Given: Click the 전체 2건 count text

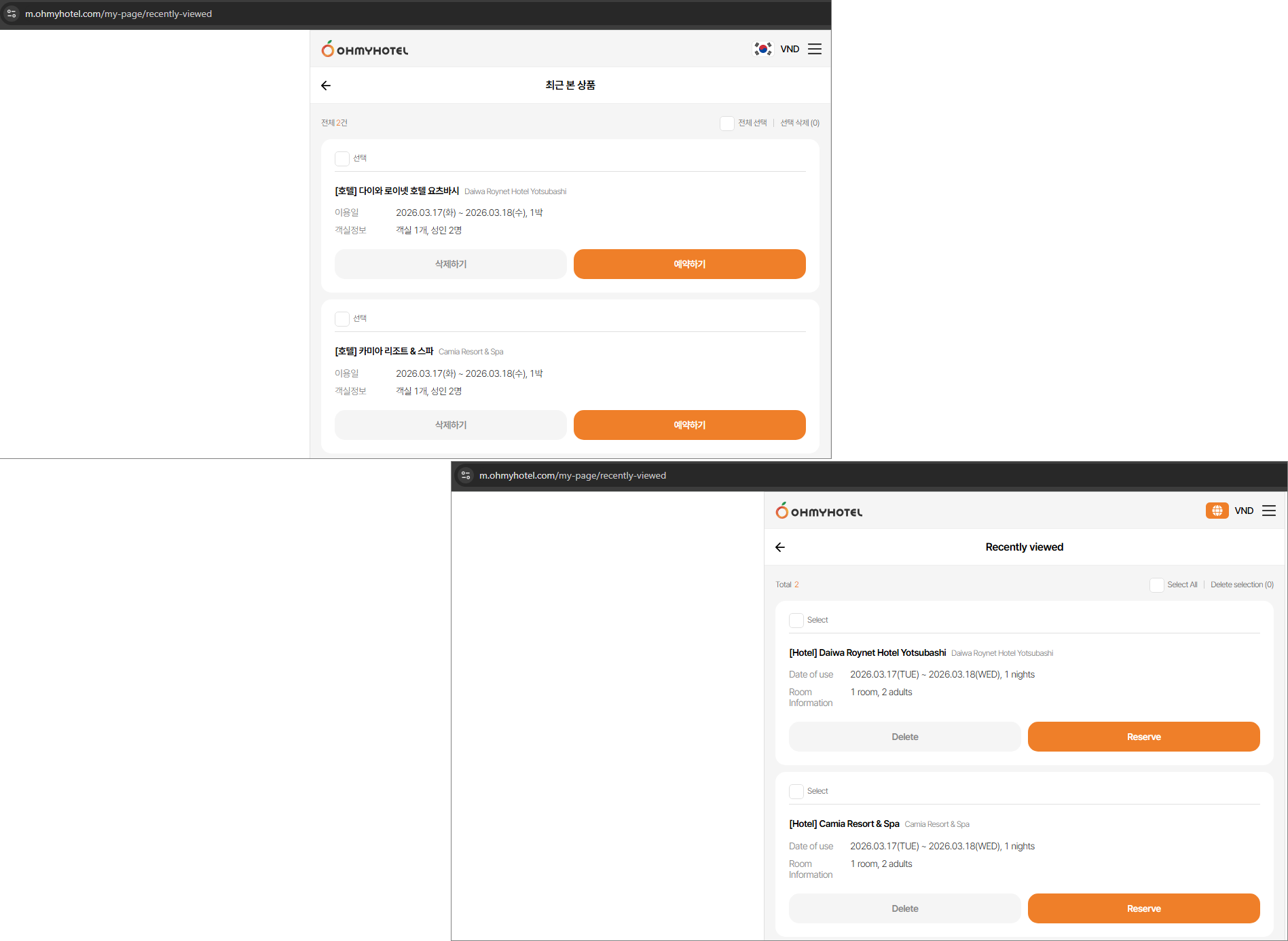Looking at the screenshot, I should (x=334, y=123).
